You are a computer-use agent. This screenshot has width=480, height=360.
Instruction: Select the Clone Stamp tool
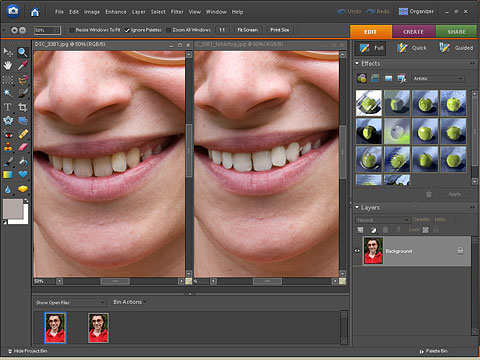point(8,147)
